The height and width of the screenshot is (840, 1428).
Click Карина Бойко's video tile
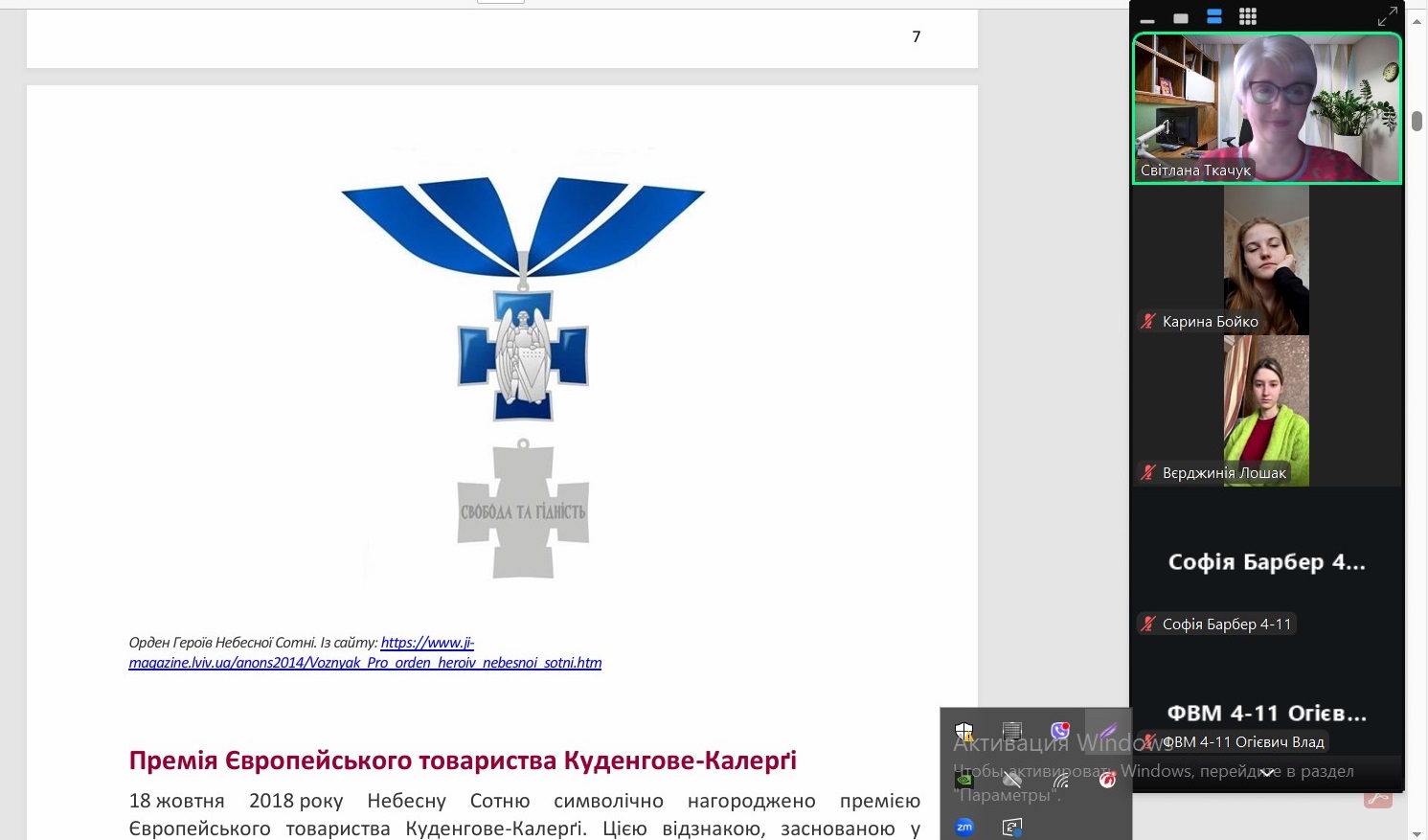pyautogui.click(x=1266, y=260)
